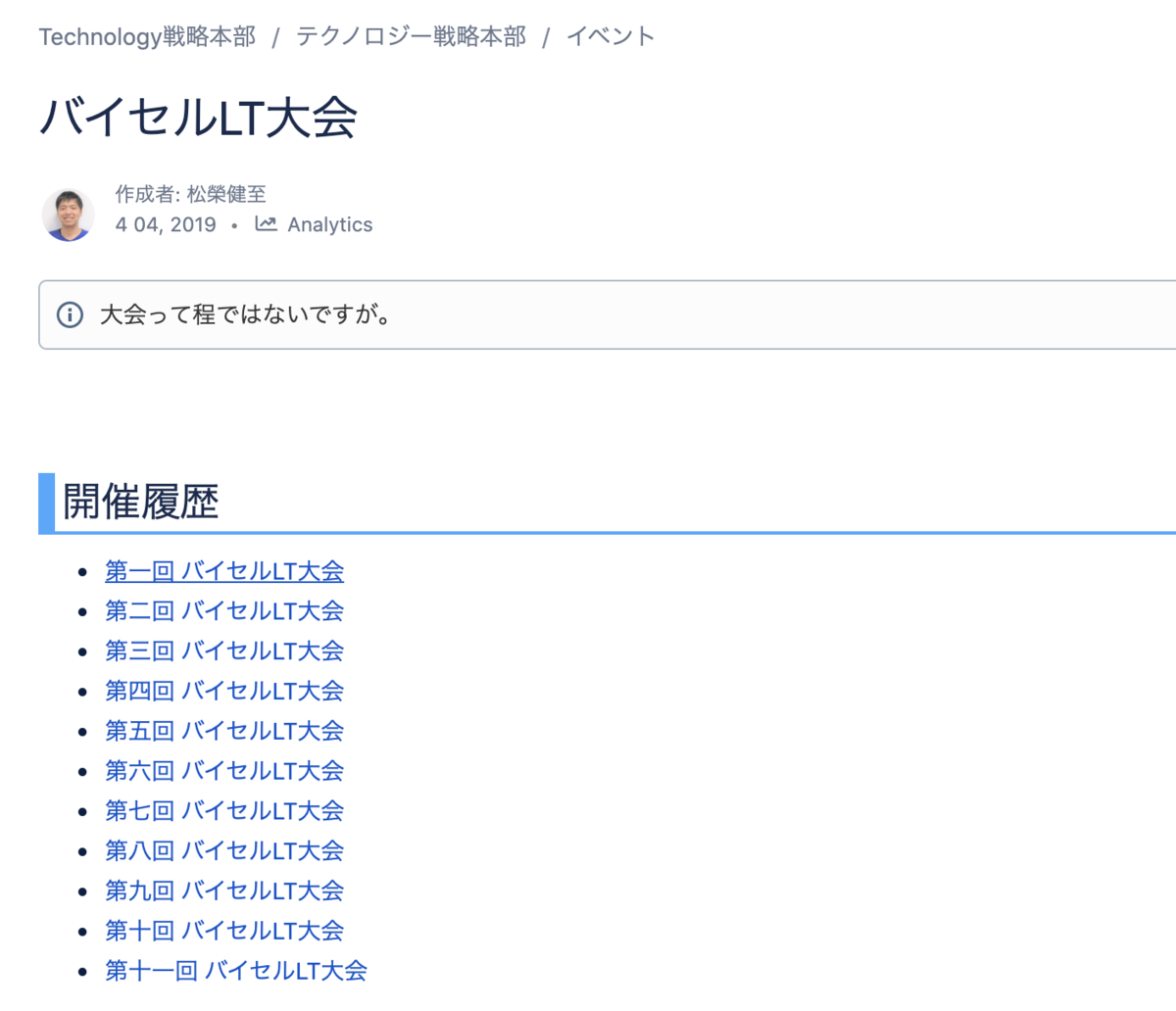Open 第三回 バイセルLT大会
The width and height of the screenshot is (1176, 1011).
click(224, 650)
